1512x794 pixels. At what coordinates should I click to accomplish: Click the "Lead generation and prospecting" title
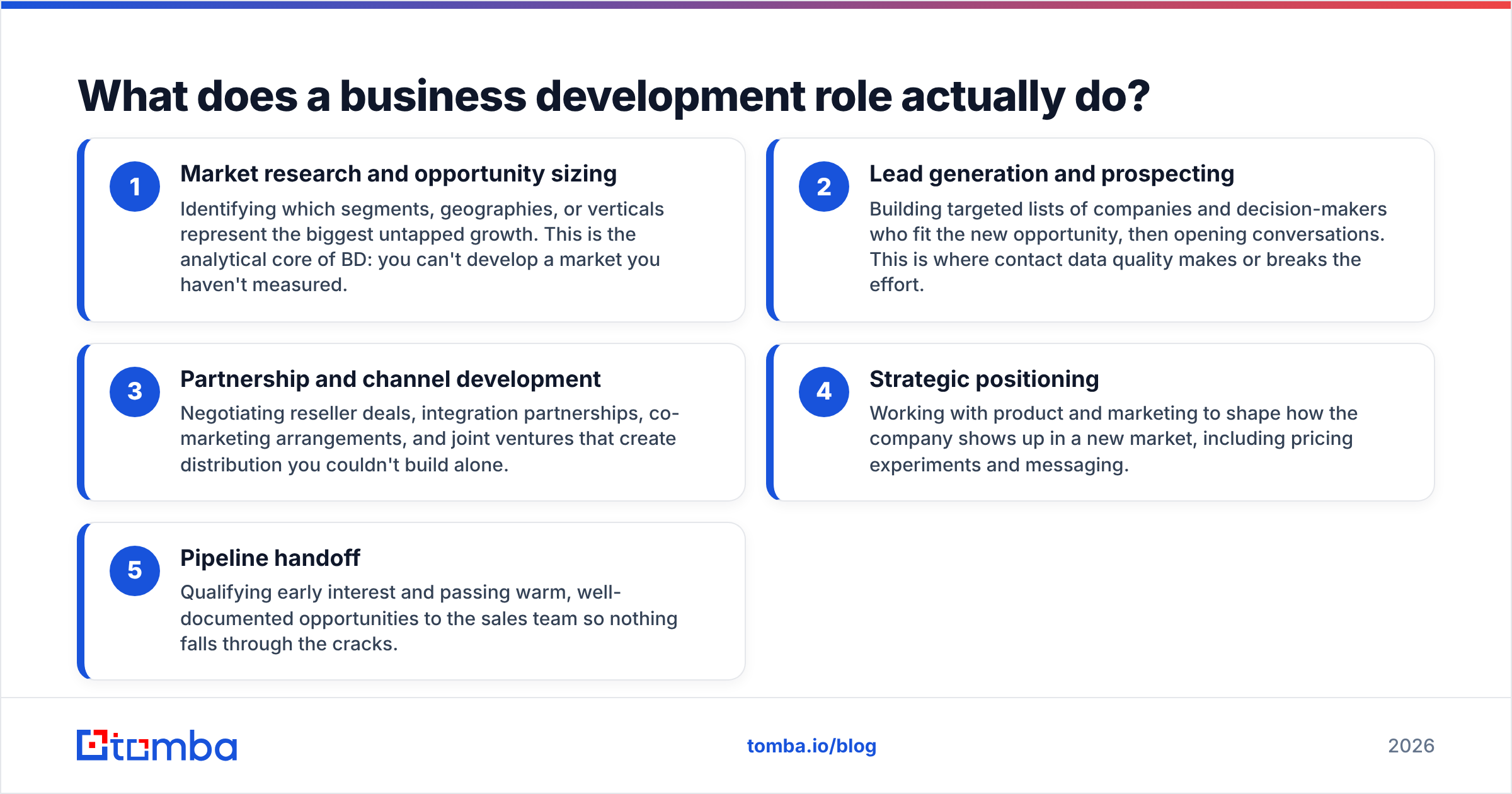pyautogui.click(x=1051, y=174)
